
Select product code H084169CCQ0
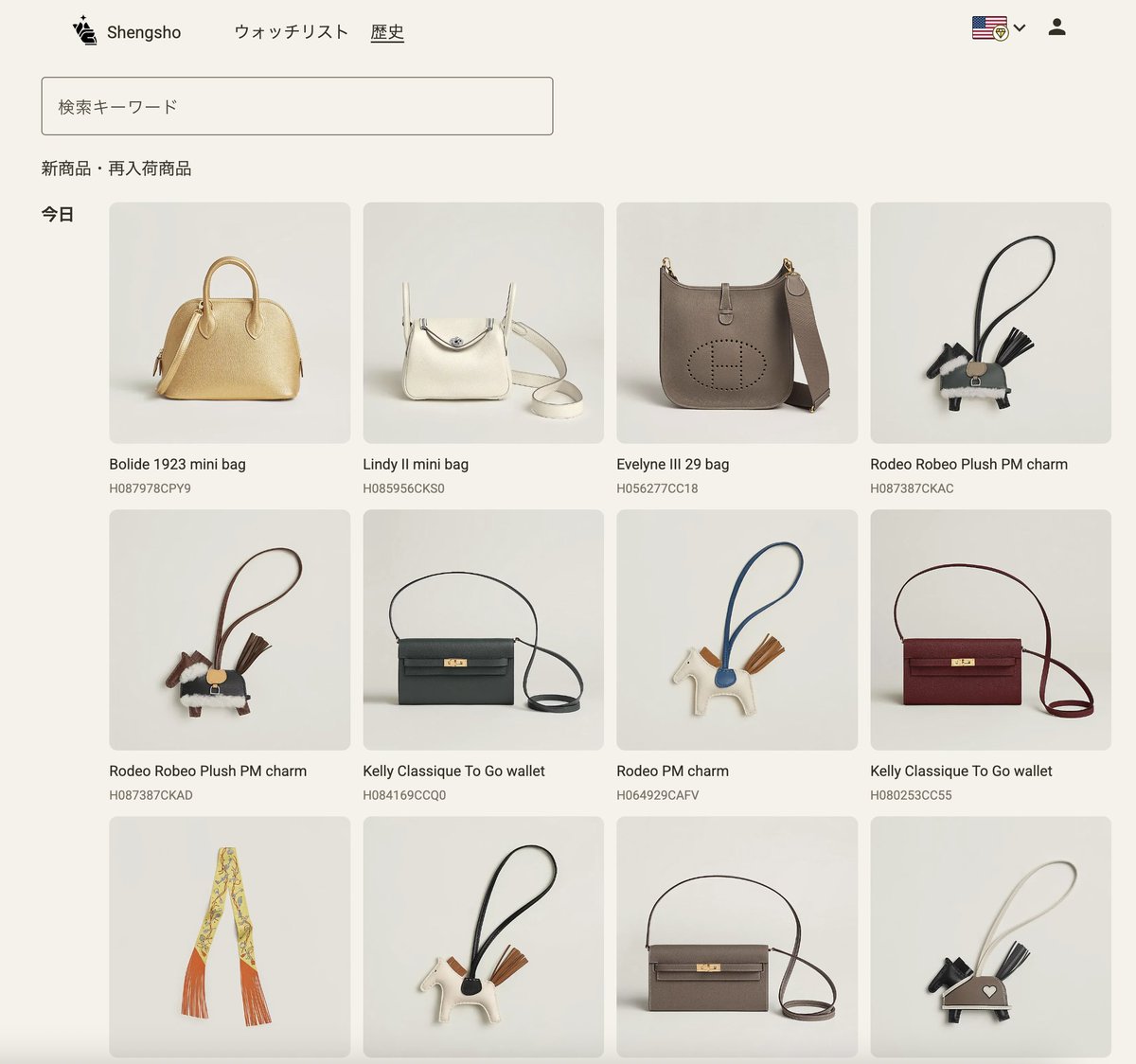point(404,795)
